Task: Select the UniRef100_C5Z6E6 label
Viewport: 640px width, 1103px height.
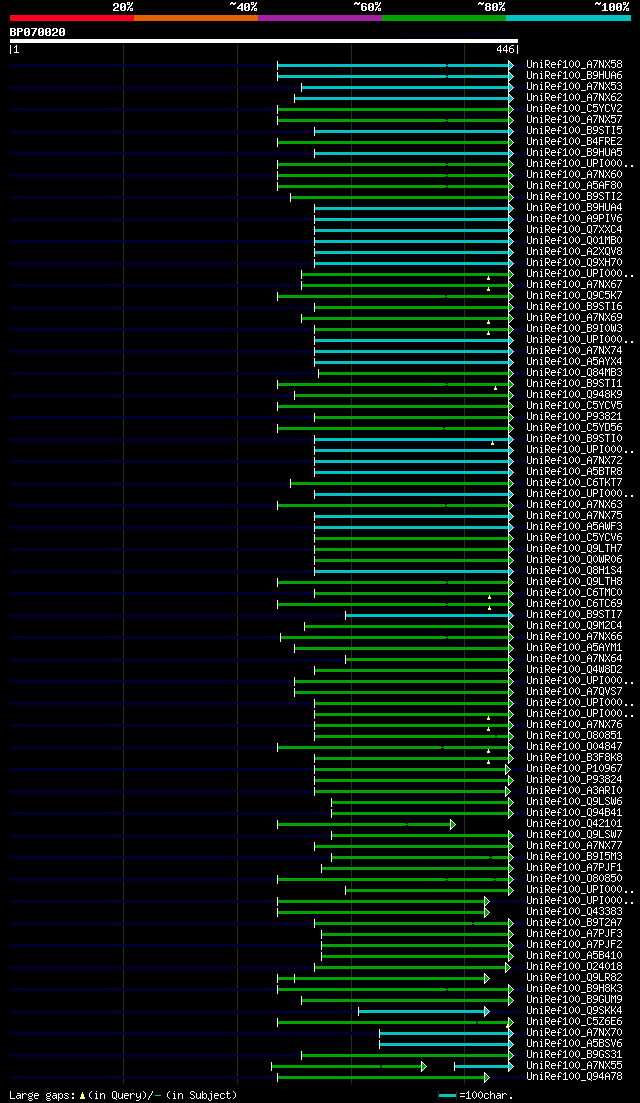Action: [x=574, y=1021]
